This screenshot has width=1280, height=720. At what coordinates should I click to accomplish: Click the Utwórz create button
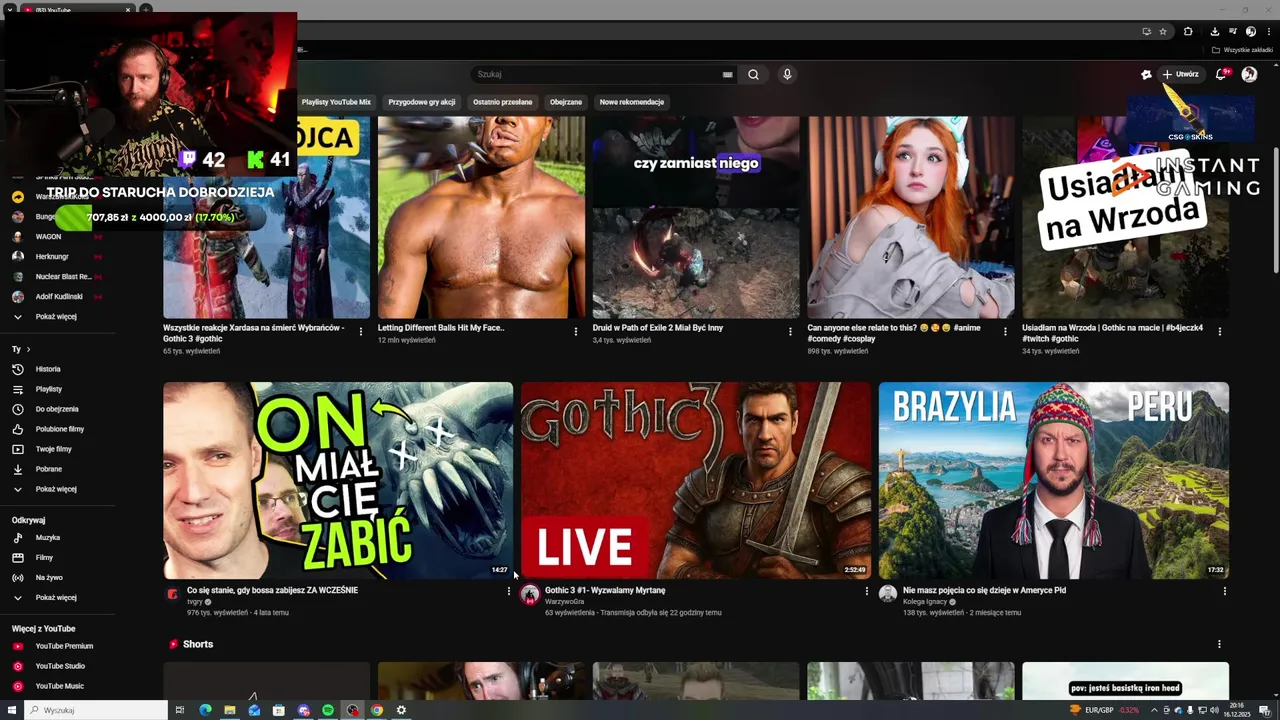click(1181, 74)
